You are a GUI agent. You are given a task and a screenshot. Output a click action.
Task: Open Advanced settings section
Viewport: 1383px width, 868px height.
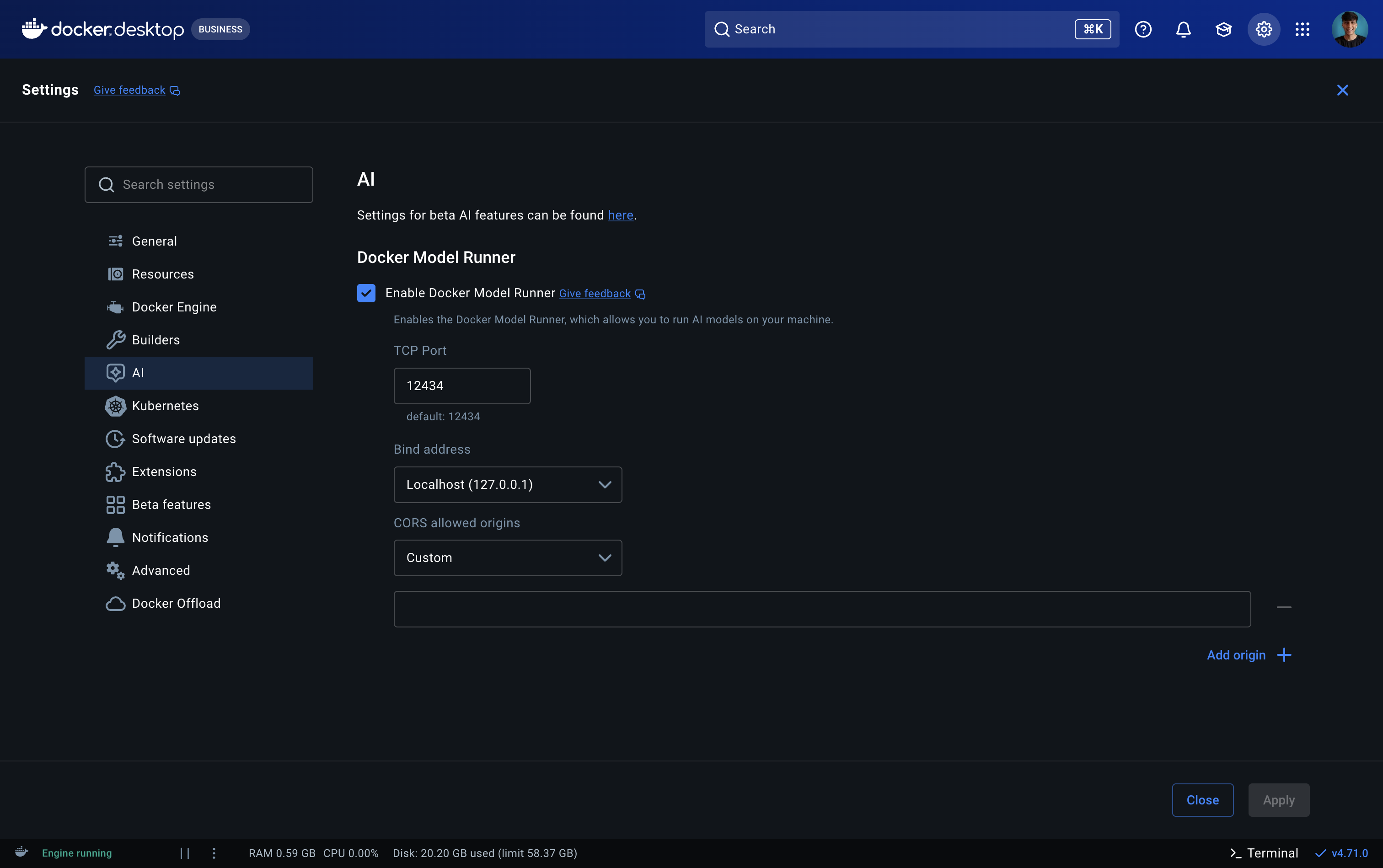pyautogui.click(x=198, y=571)
